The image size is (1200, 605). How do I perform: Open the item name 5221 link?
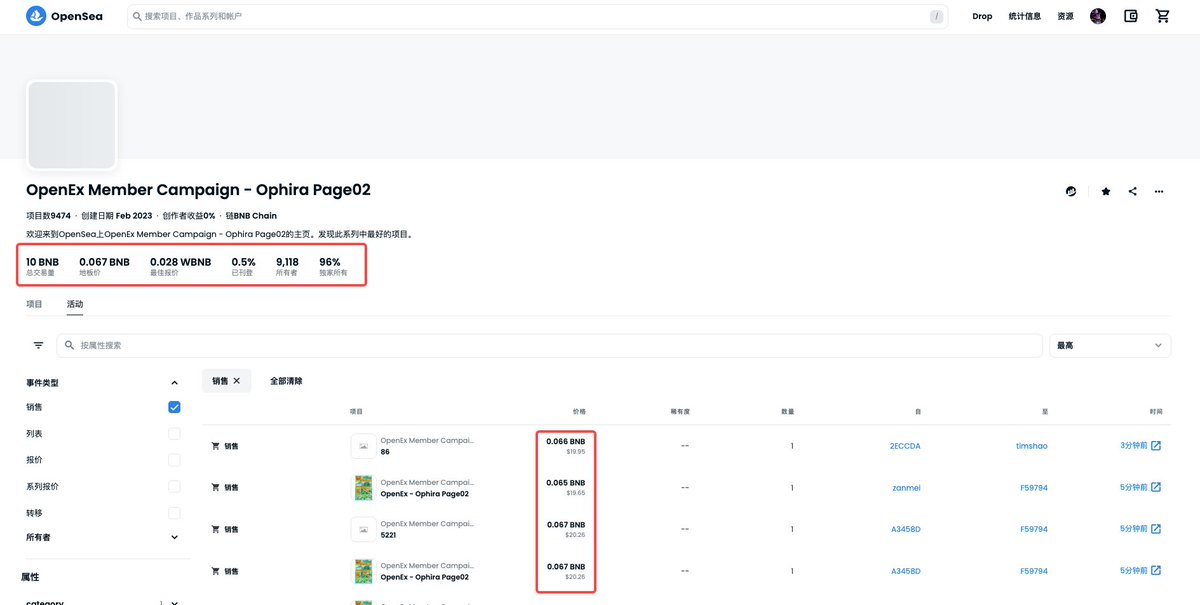tap(389, 535)
